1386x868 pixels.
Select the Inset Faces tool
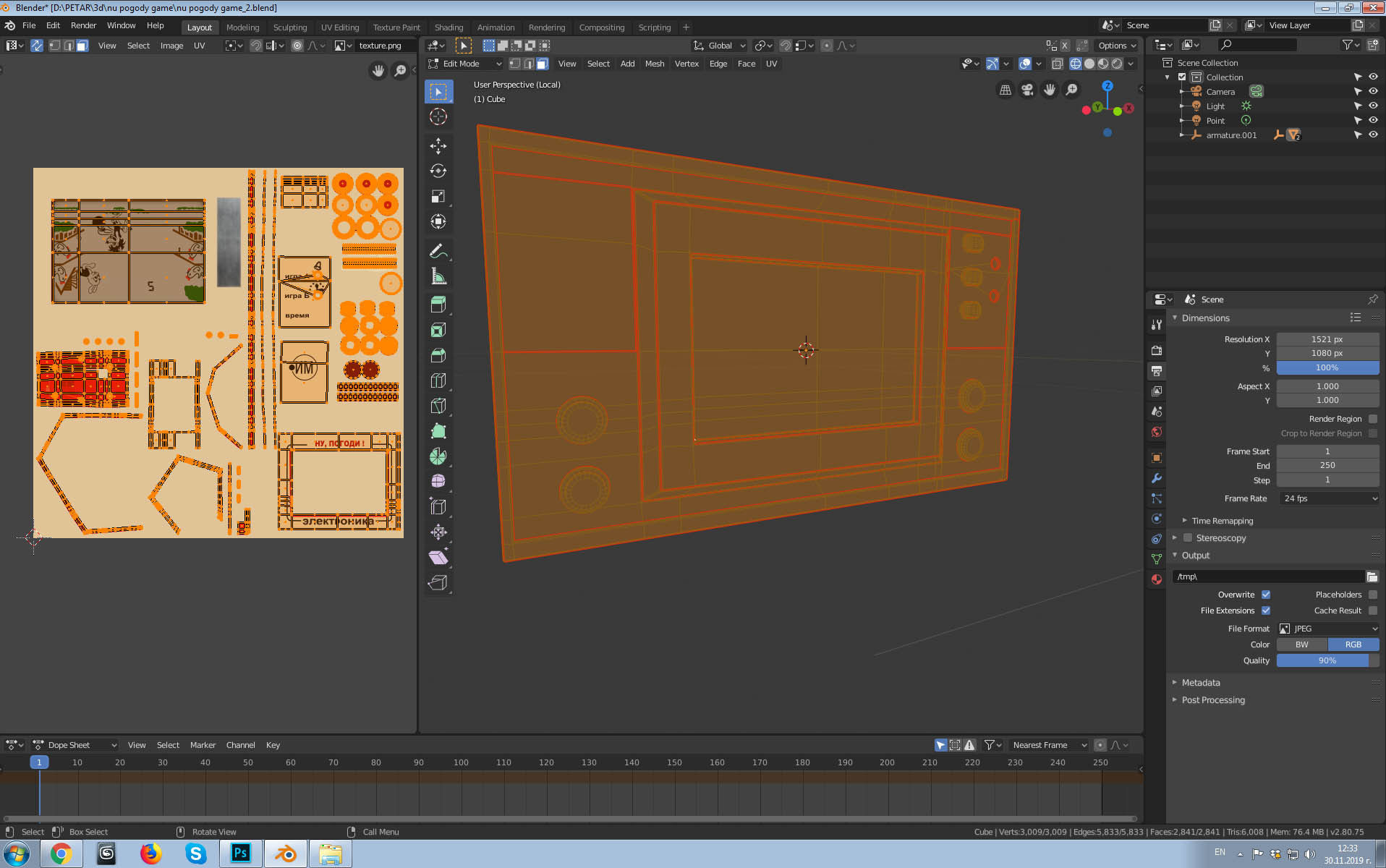point(438,331)
